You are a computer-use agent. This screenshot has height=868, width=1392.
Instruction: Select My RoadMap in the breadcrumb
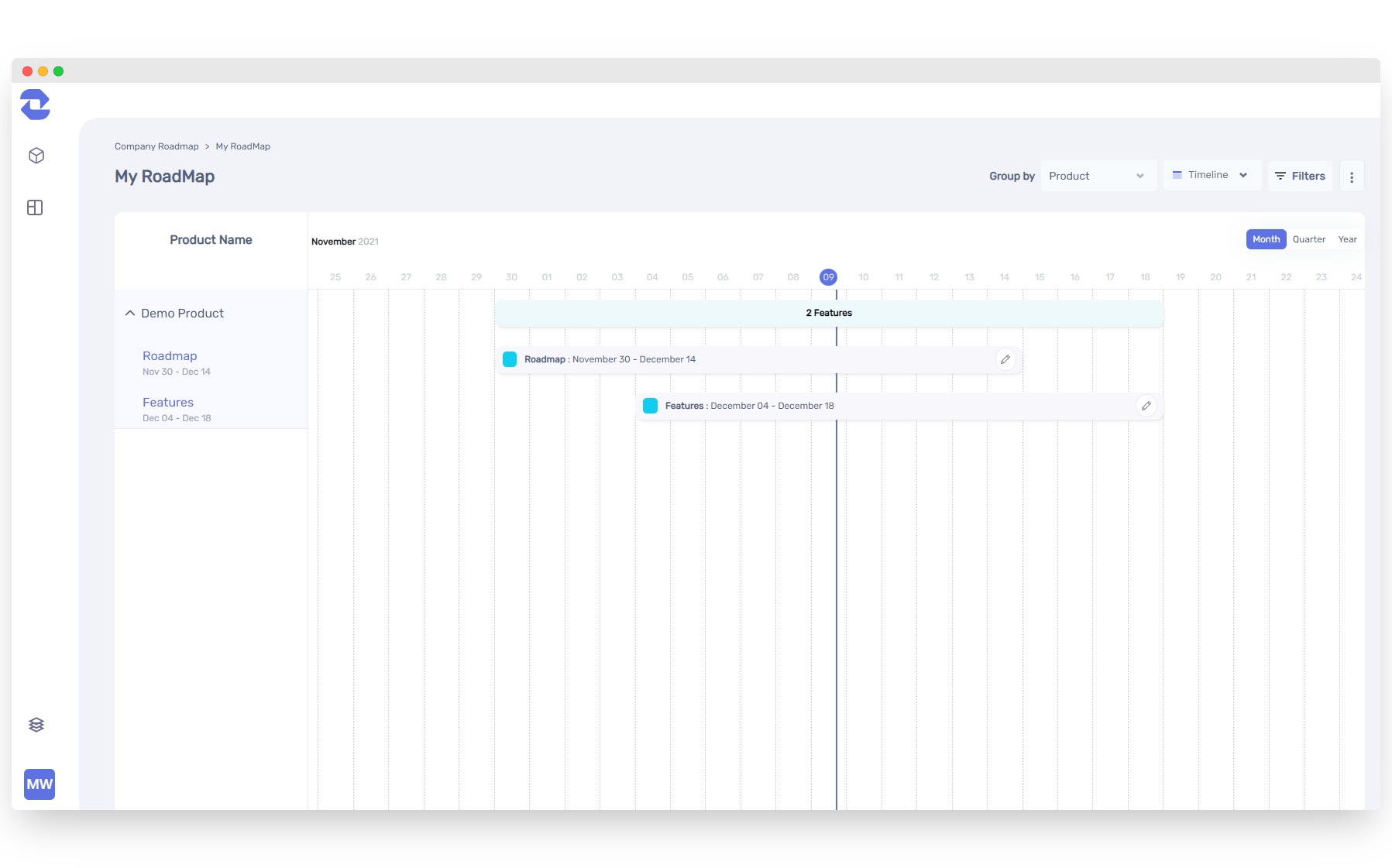[x=242, y=146]
